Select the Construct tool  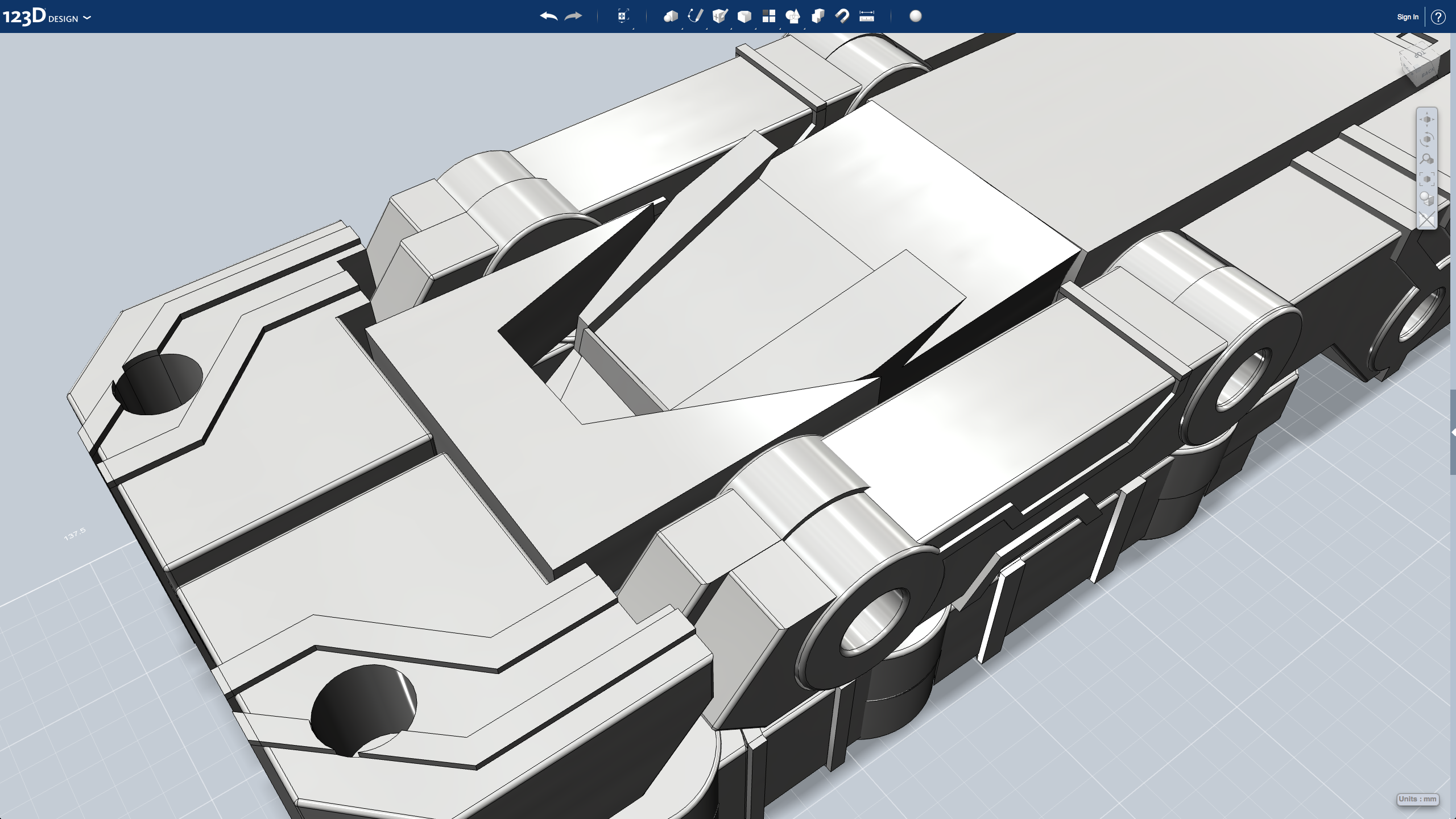[x=719, y=16]
